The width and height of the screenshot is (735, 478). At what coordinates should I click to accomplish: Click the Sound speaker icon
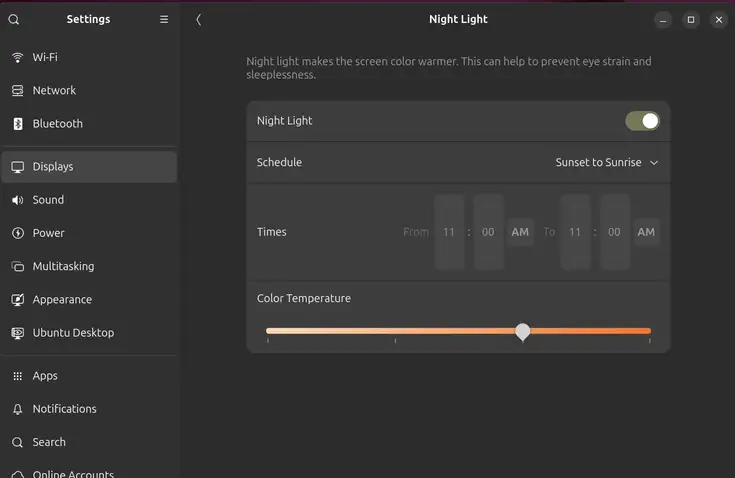pyautogui.click(x=18, y=200)
